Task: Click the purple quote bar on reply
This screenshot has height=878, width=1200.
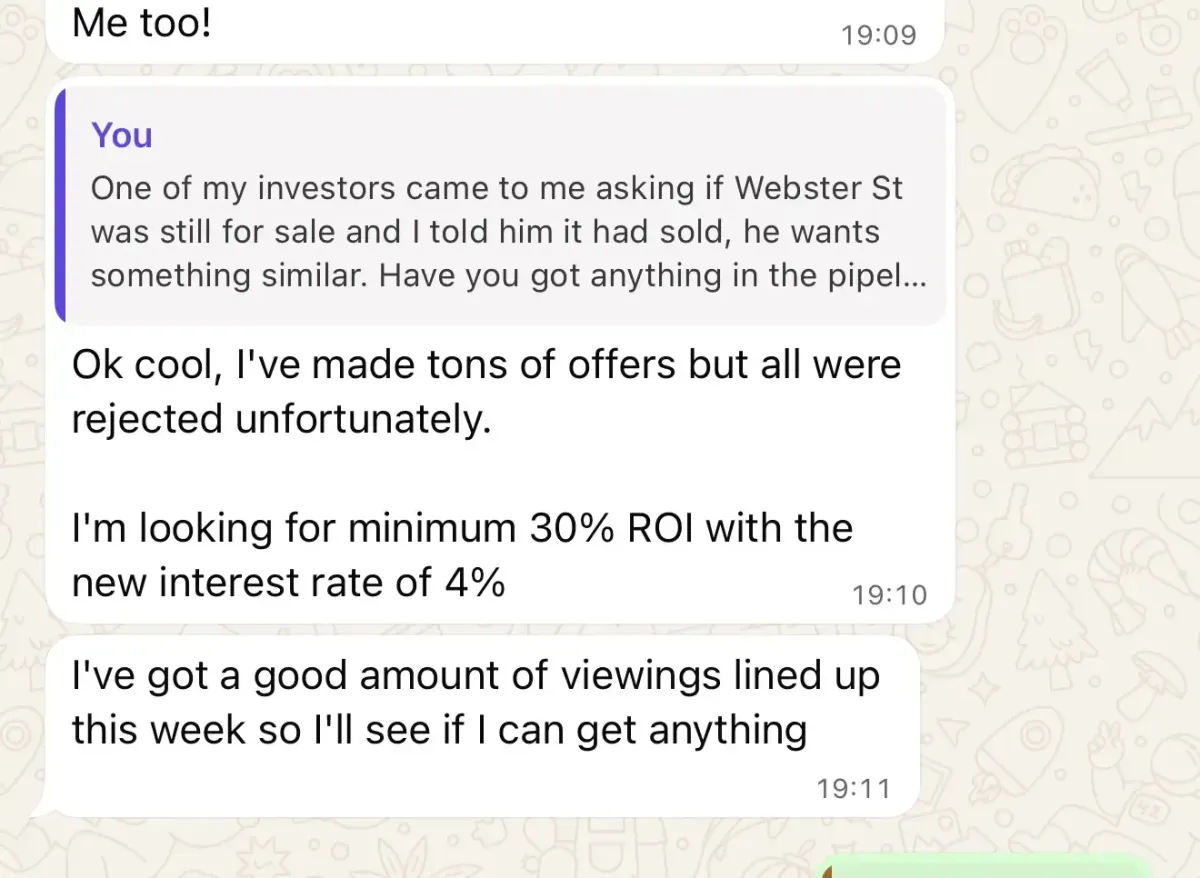Action: click(x=61, y=205)
